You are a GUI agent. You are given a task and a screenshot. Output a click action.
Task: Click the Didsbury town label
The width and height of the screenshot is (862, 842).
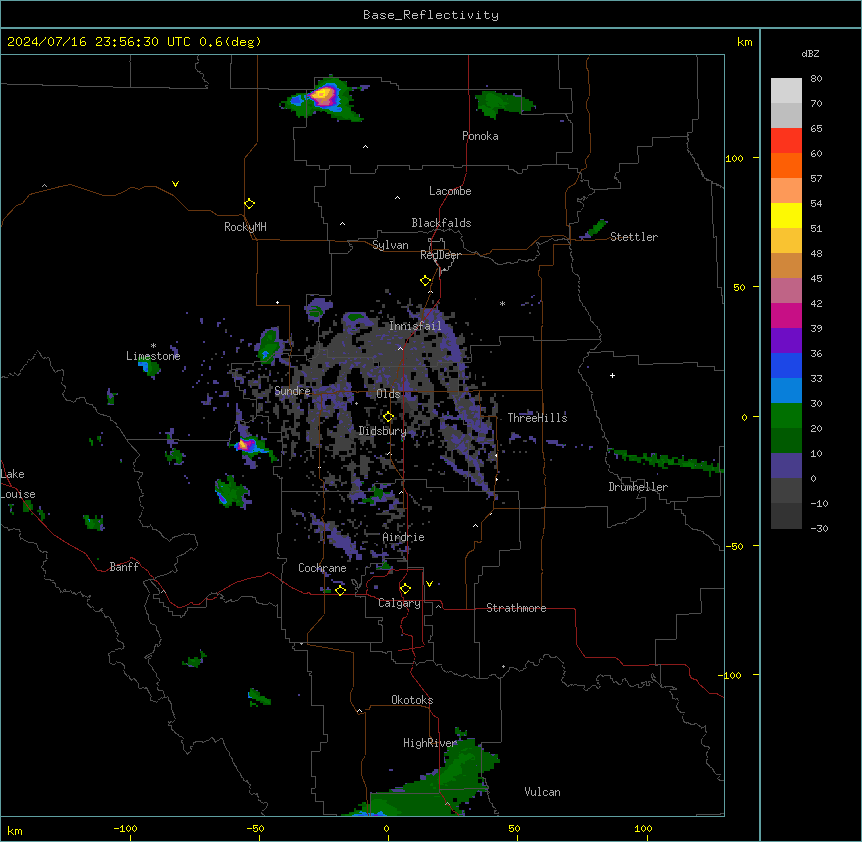point(383,431)
